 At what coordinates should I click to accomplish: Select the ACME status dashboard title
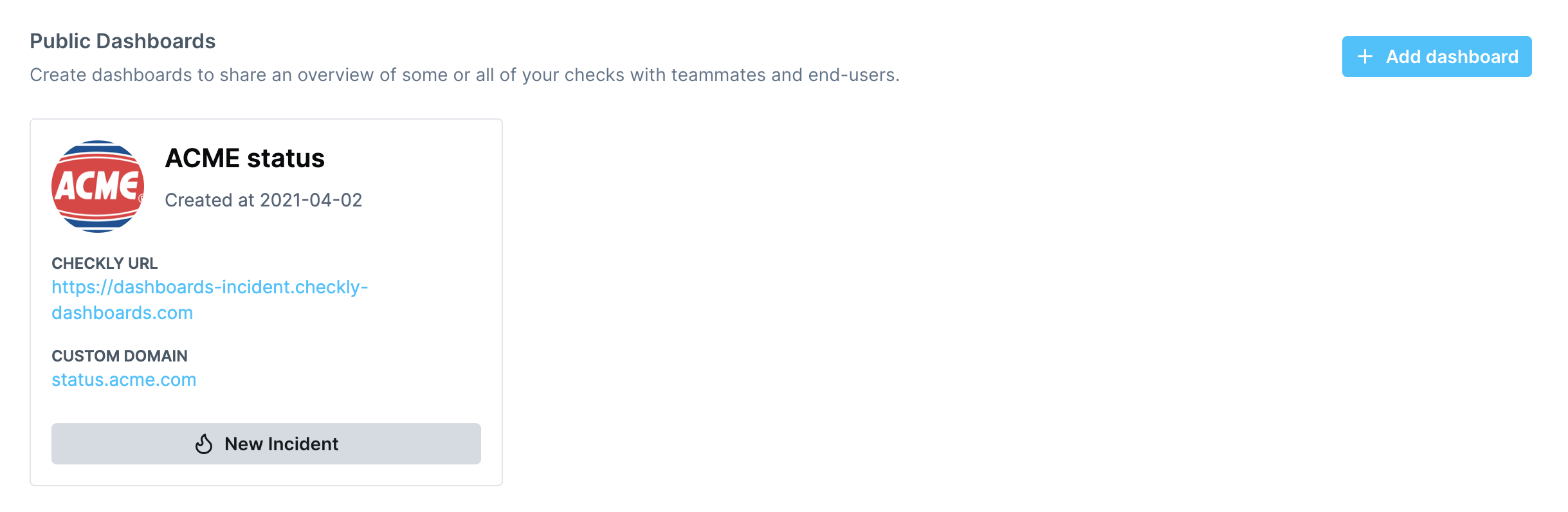244,158
